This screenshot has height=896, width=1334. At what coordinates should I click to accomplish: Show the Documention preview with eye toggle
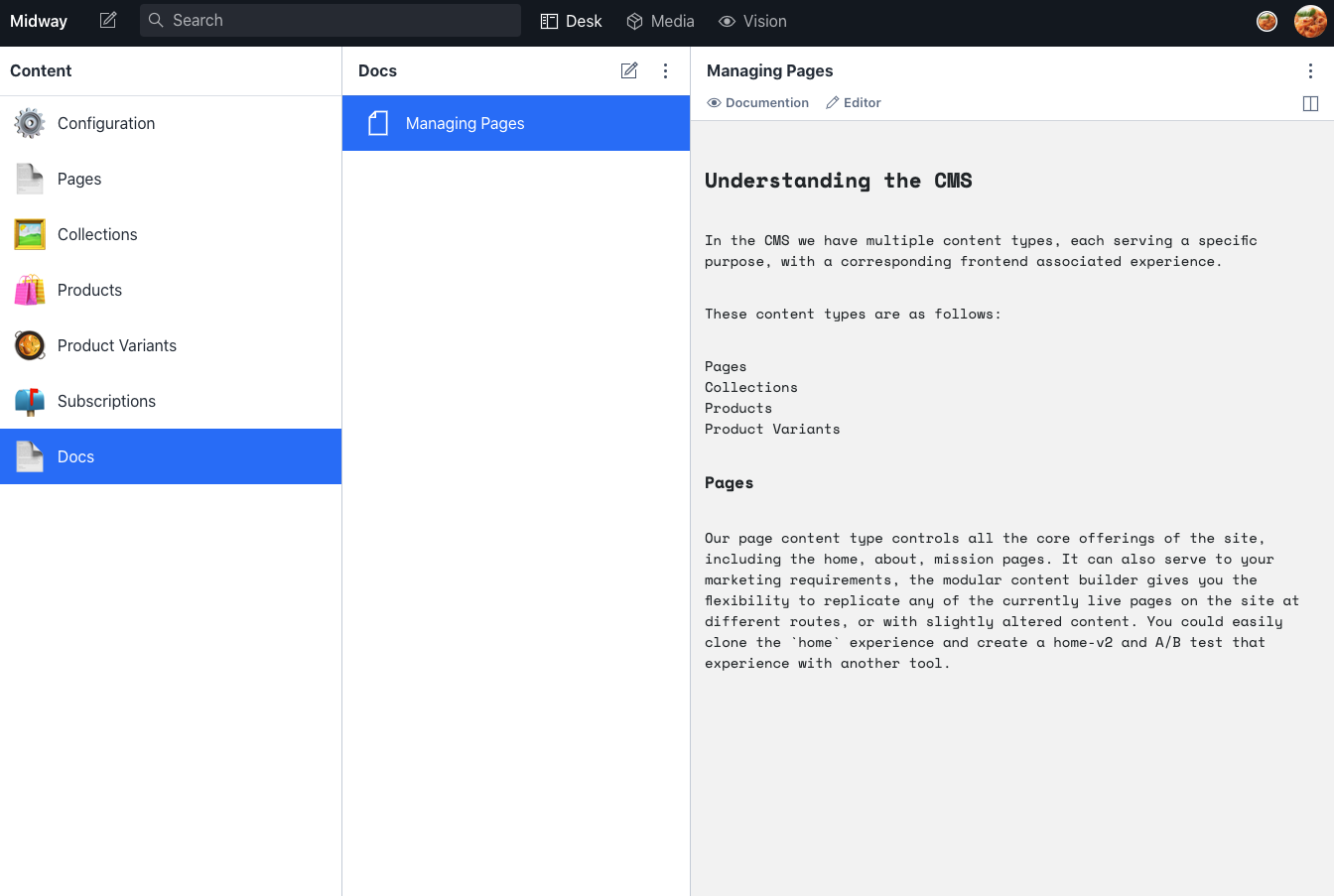tap(713, 102)
